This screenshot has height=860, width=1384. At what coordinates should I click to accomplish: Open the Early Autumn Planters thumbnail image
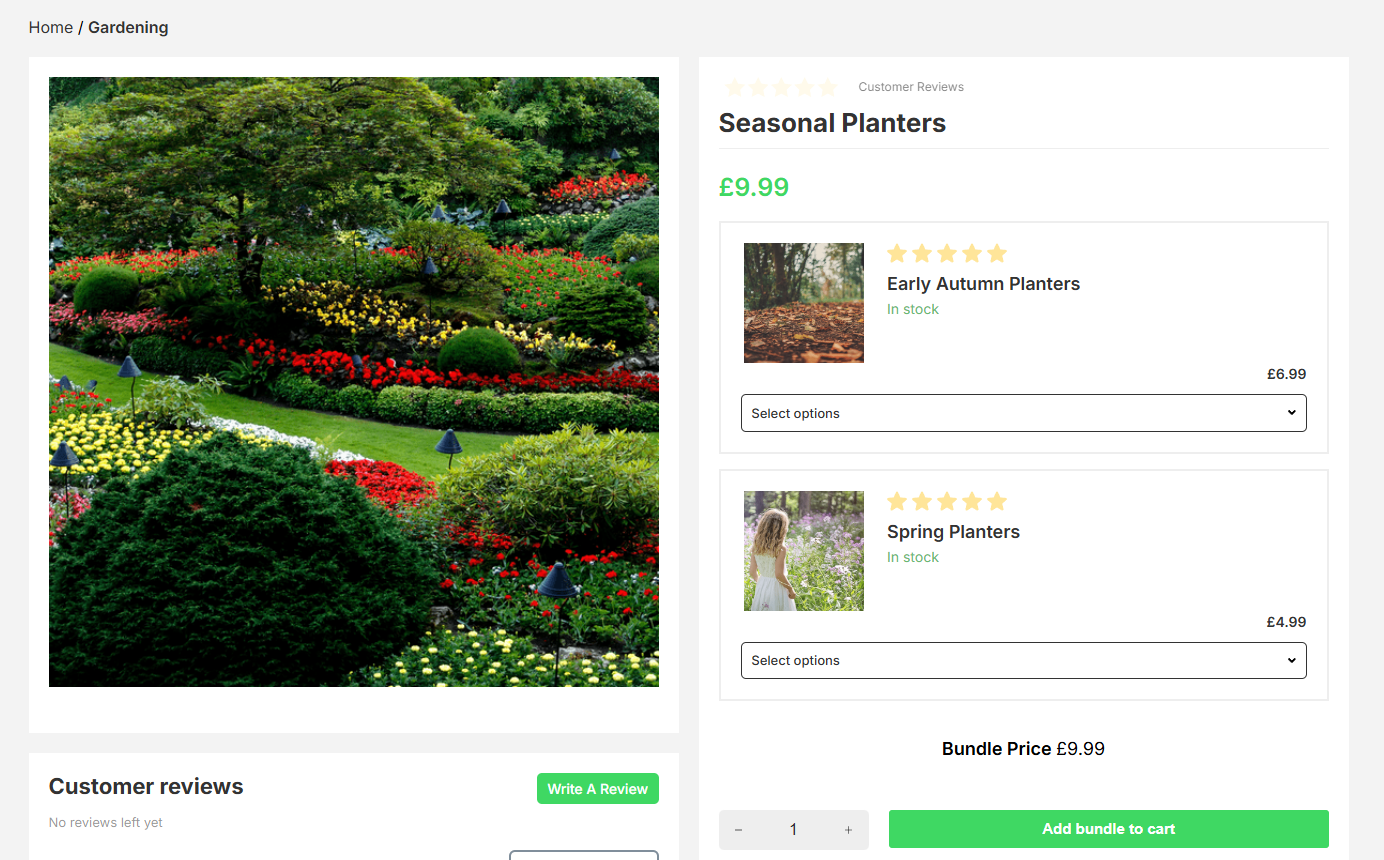pyautogui.click(x=804, y=303)
